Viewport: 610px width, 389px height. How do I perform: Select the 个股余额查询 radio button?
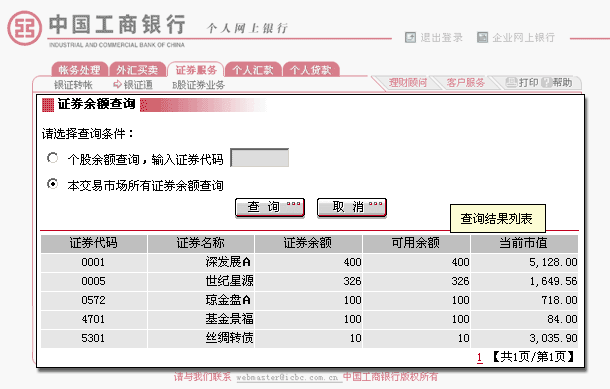[53, 158]
